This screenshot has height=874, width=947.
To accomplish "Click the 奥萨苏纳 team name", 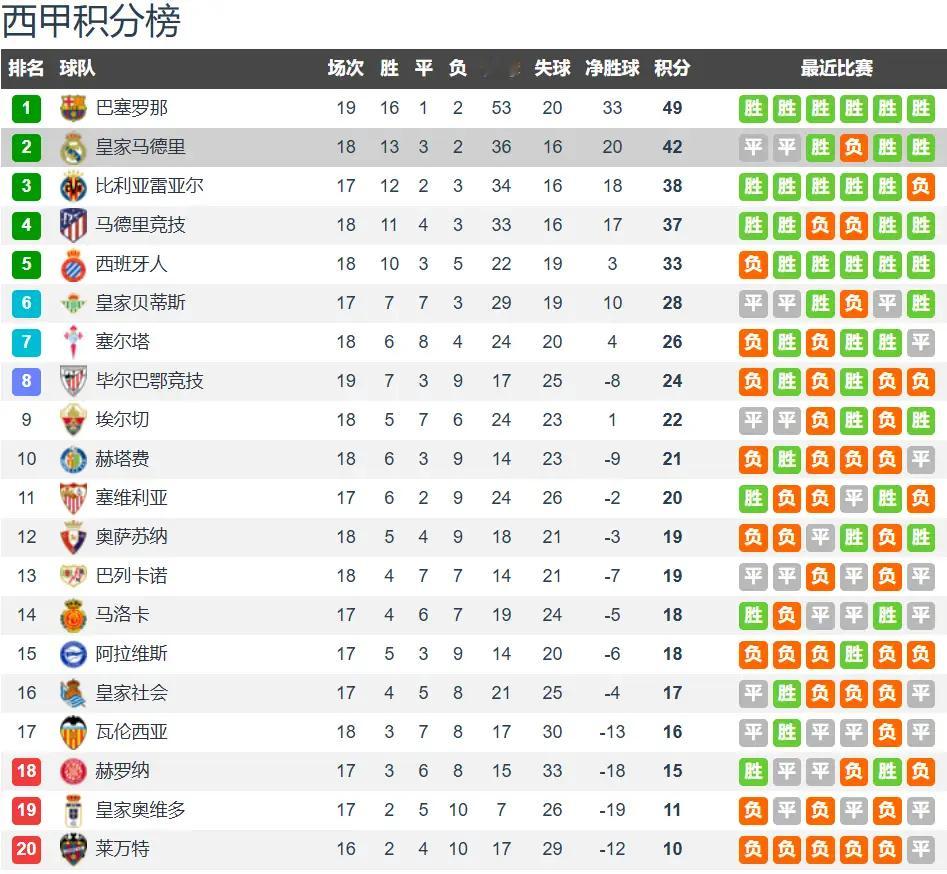I will (x=132, y=537).
